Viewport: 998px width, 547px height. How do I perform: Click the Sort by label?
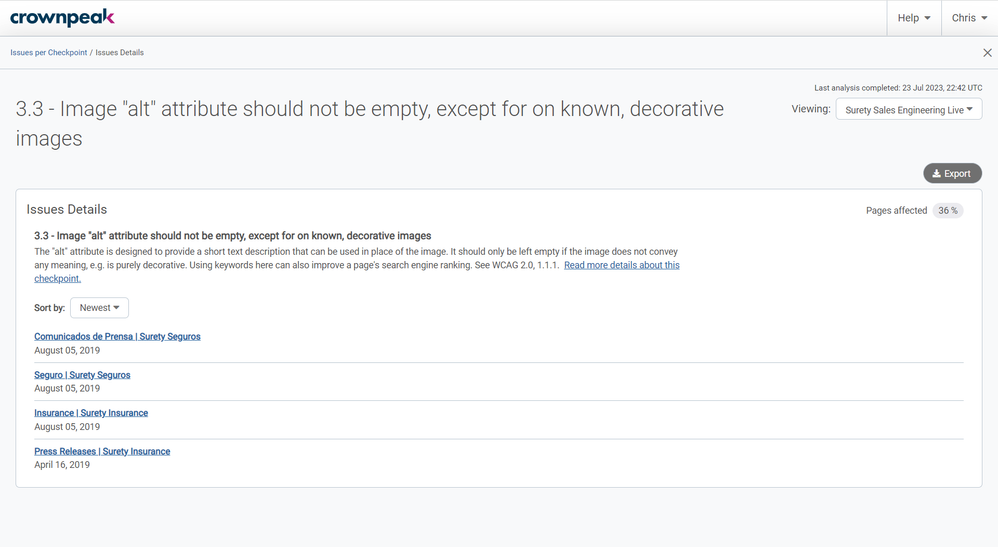coord(50,308)
